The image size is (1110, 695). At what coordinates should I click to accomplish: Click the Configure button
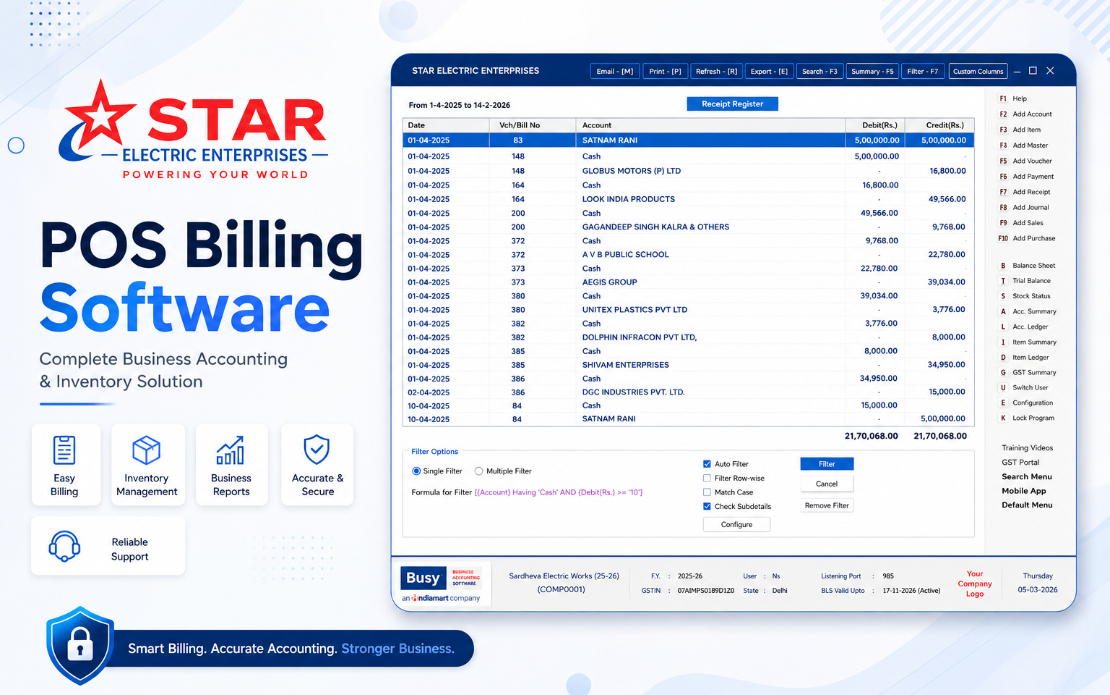pyautogui.click(x=736, y=524)
